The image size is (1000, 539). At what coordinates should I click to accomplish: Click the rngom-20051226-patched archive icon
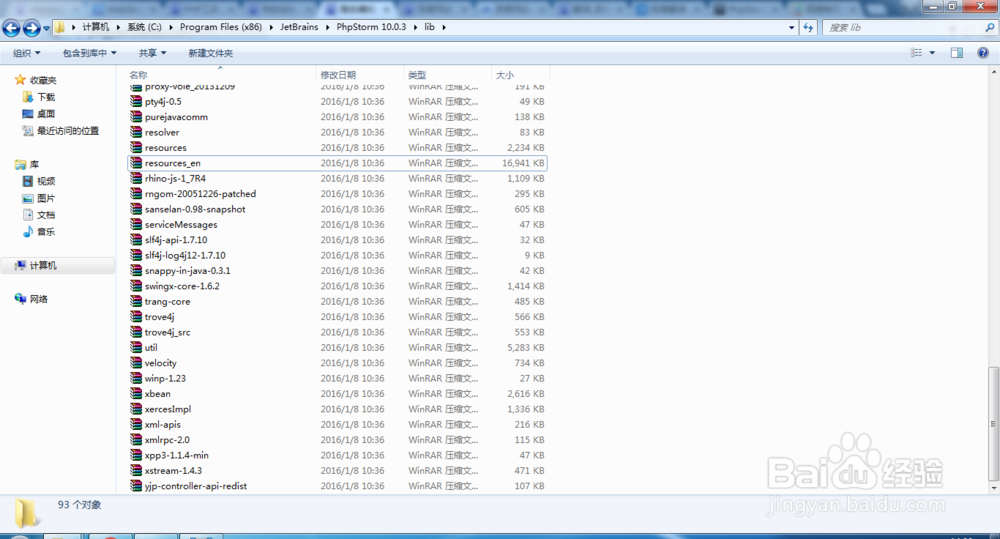[x=136, y=194]
